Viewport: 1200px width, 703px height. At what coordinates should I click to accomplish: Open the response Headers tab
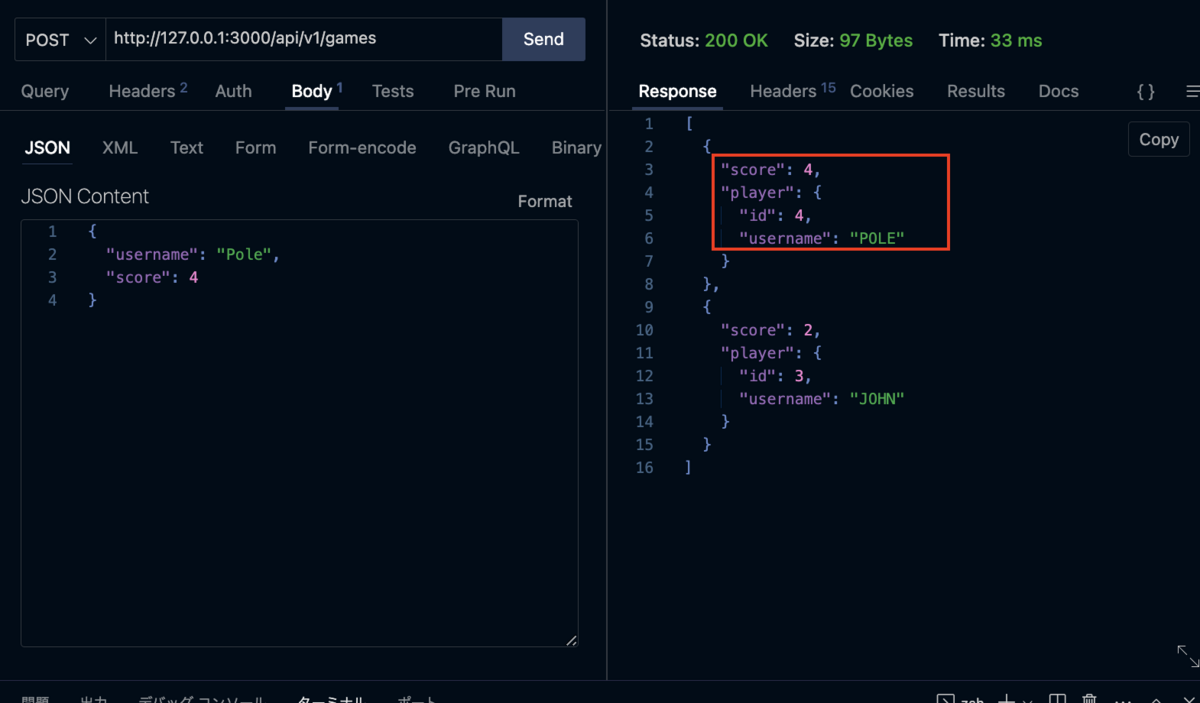(792, 91)
